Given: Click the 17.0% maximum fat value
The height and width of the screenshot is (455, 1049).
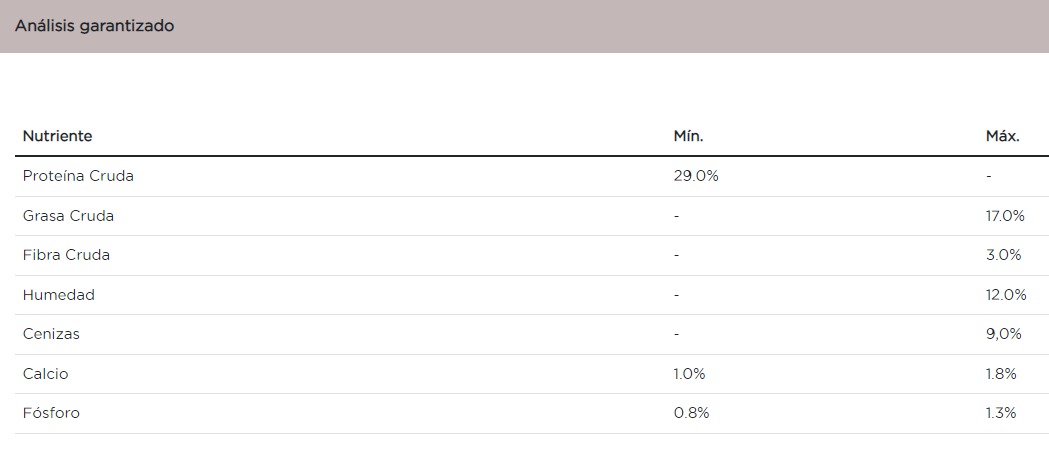Looking at the screenshot, I should point(1006,216).
